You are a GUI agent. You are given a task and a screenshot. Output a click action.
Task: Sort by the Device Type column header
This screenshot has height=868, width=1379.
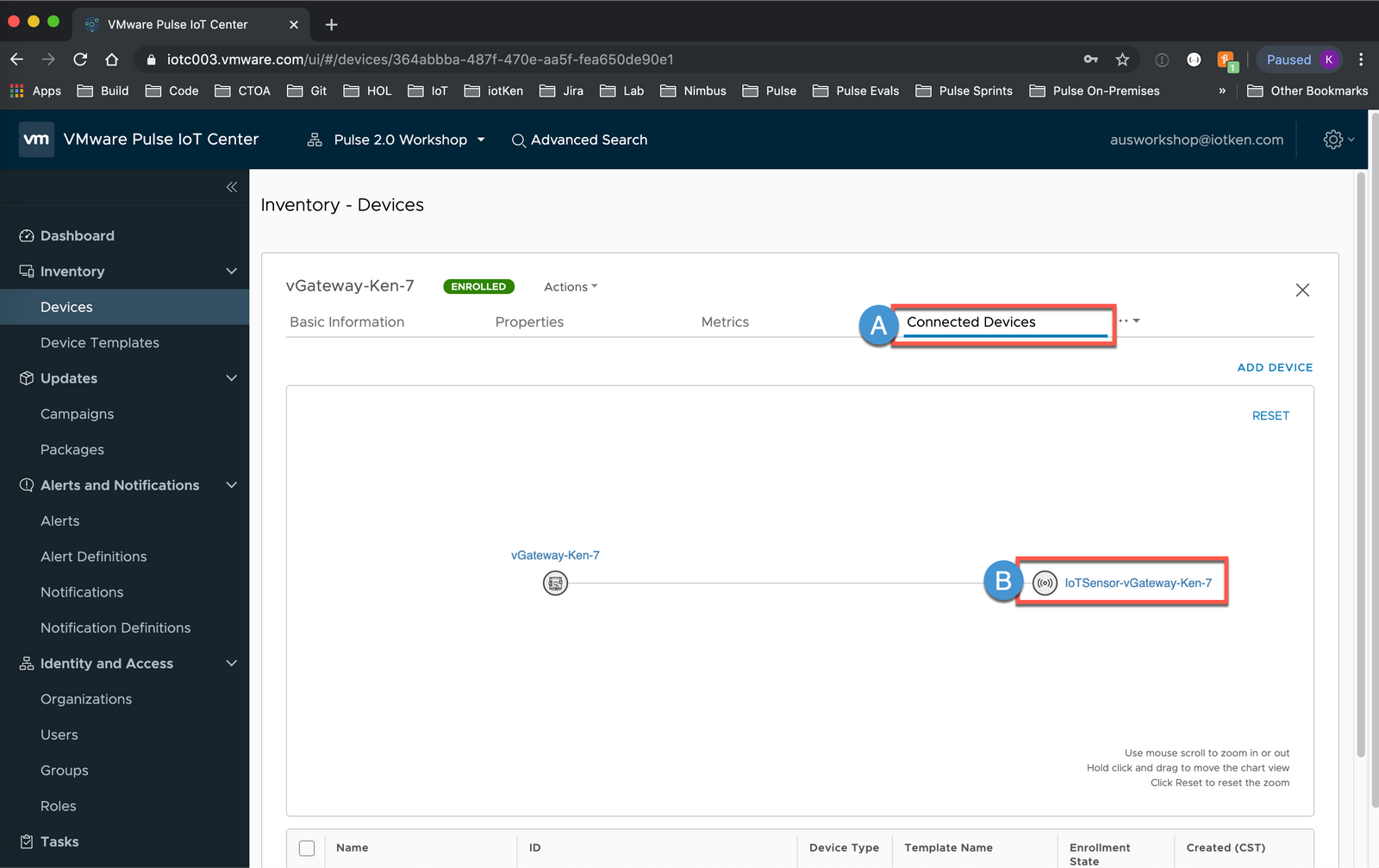(844, 848)
